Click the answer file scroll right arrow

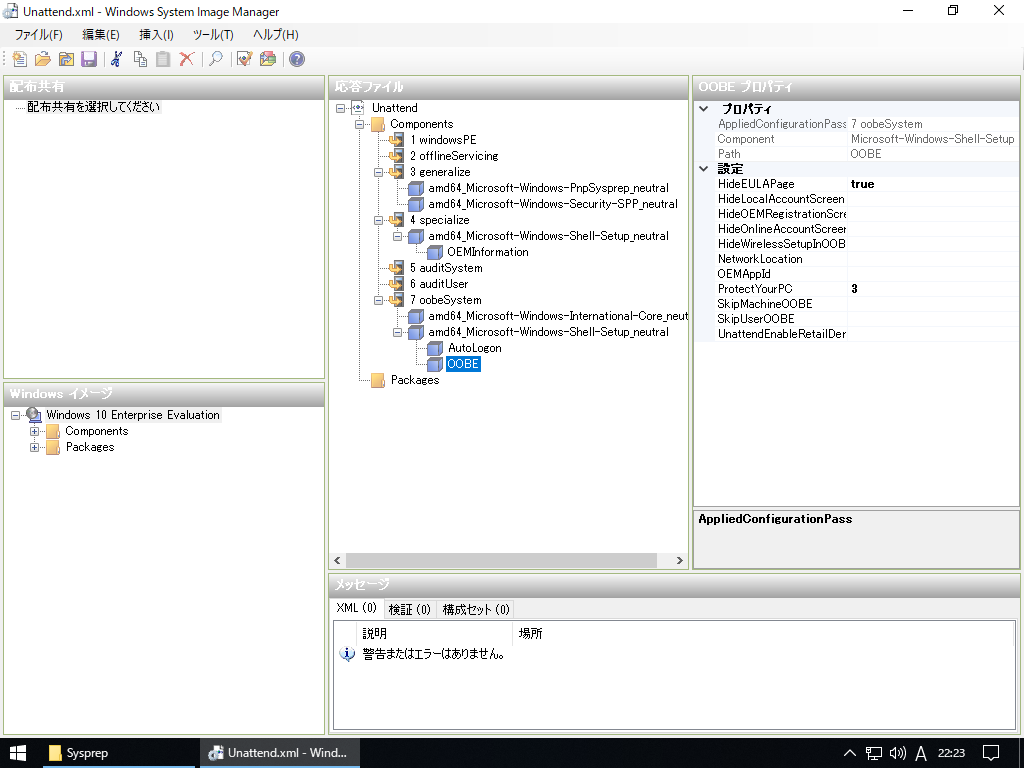click(x=679, y=560)
